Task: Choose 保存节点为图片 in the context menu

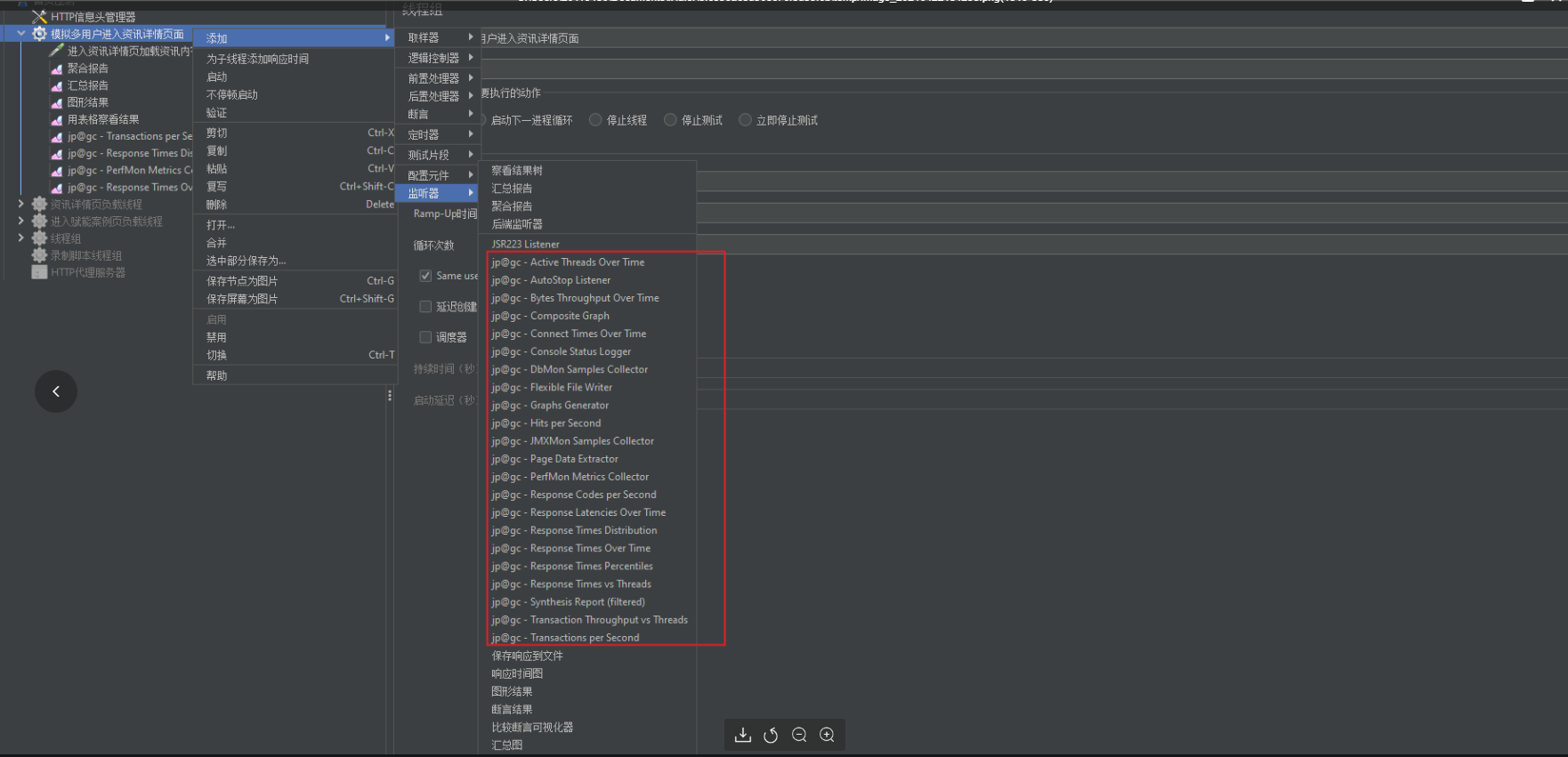Action: [295, 280]
